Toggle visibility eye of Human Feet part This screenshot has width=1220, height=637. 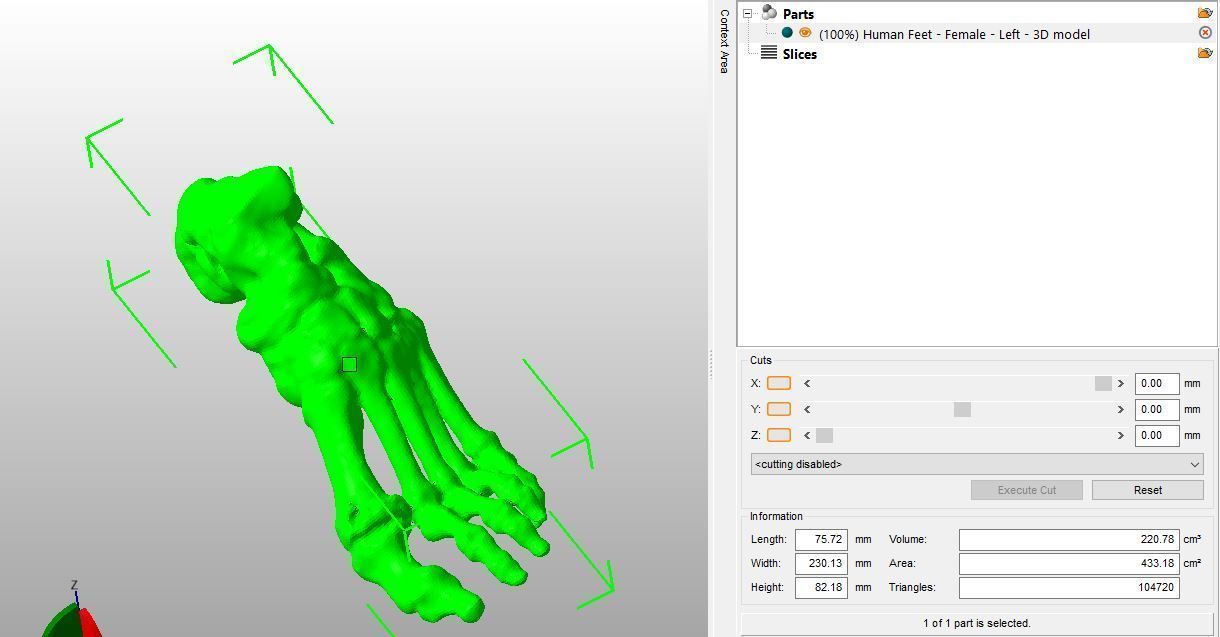805,33
